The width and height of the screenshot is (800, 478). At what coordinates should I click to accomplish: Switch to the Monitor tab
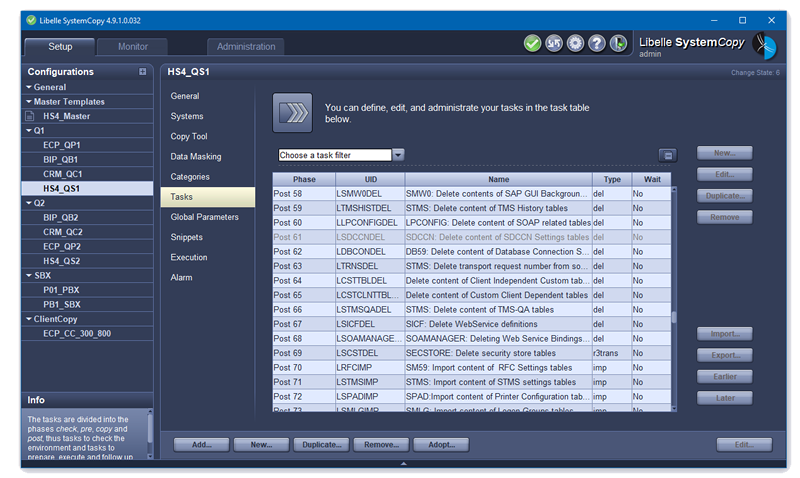coord(133,47)
